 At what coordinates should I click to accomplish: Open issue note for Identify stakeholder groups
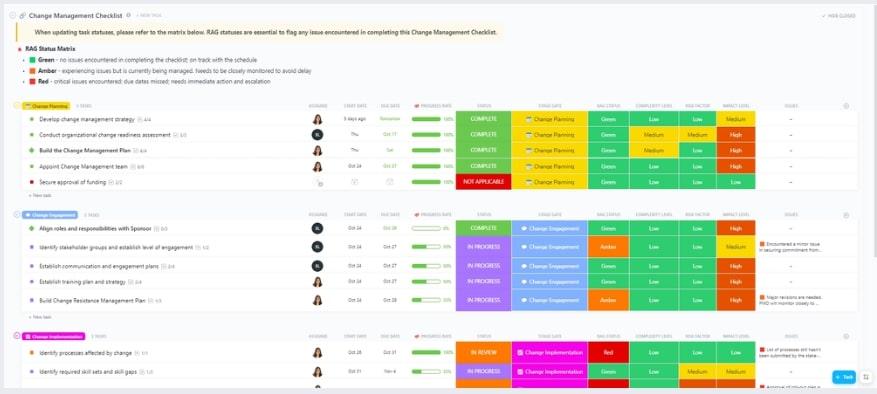[x=791, y=247]
